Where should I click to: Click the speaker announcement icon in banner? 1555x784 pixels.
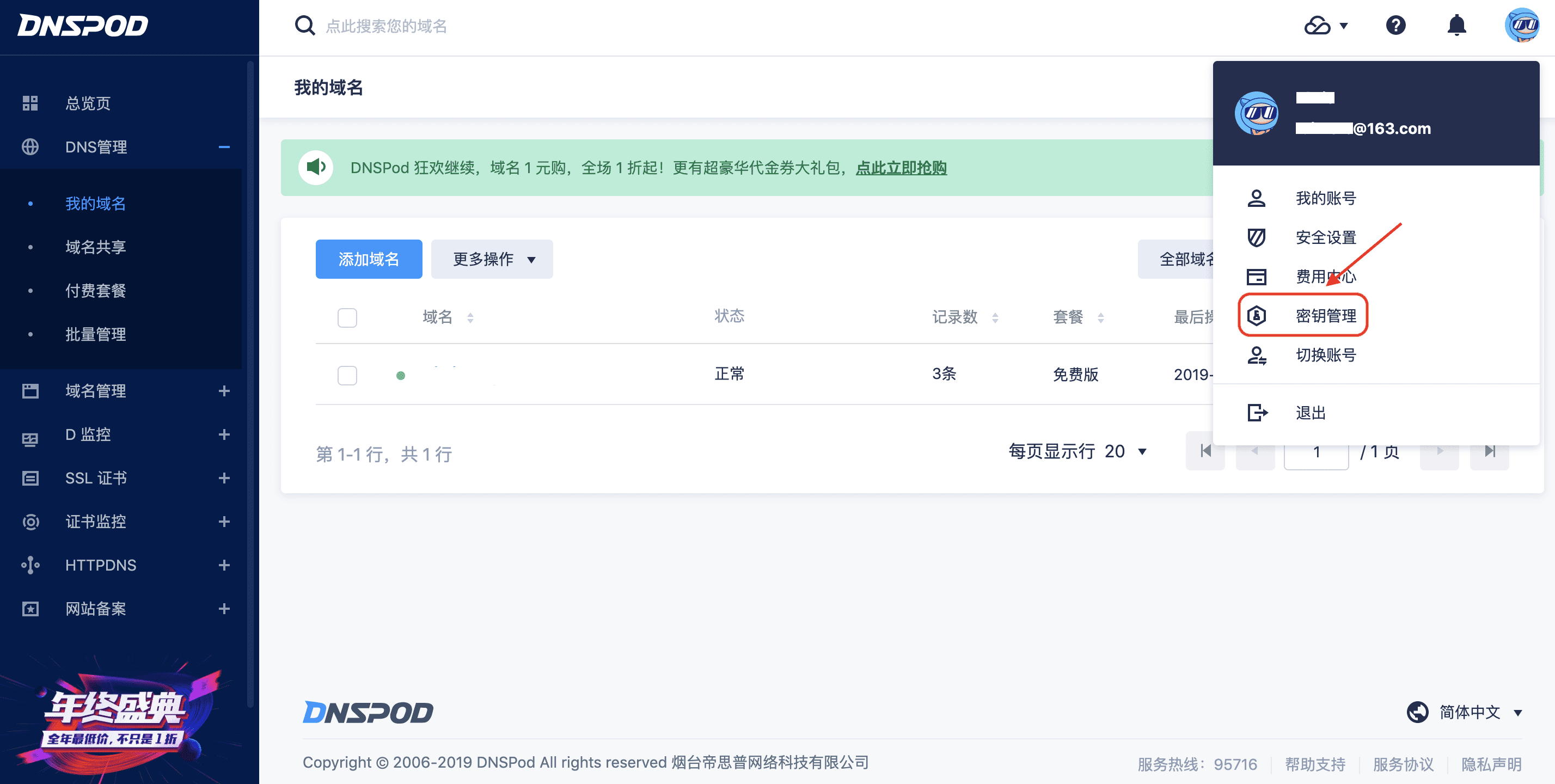[316, 167]
